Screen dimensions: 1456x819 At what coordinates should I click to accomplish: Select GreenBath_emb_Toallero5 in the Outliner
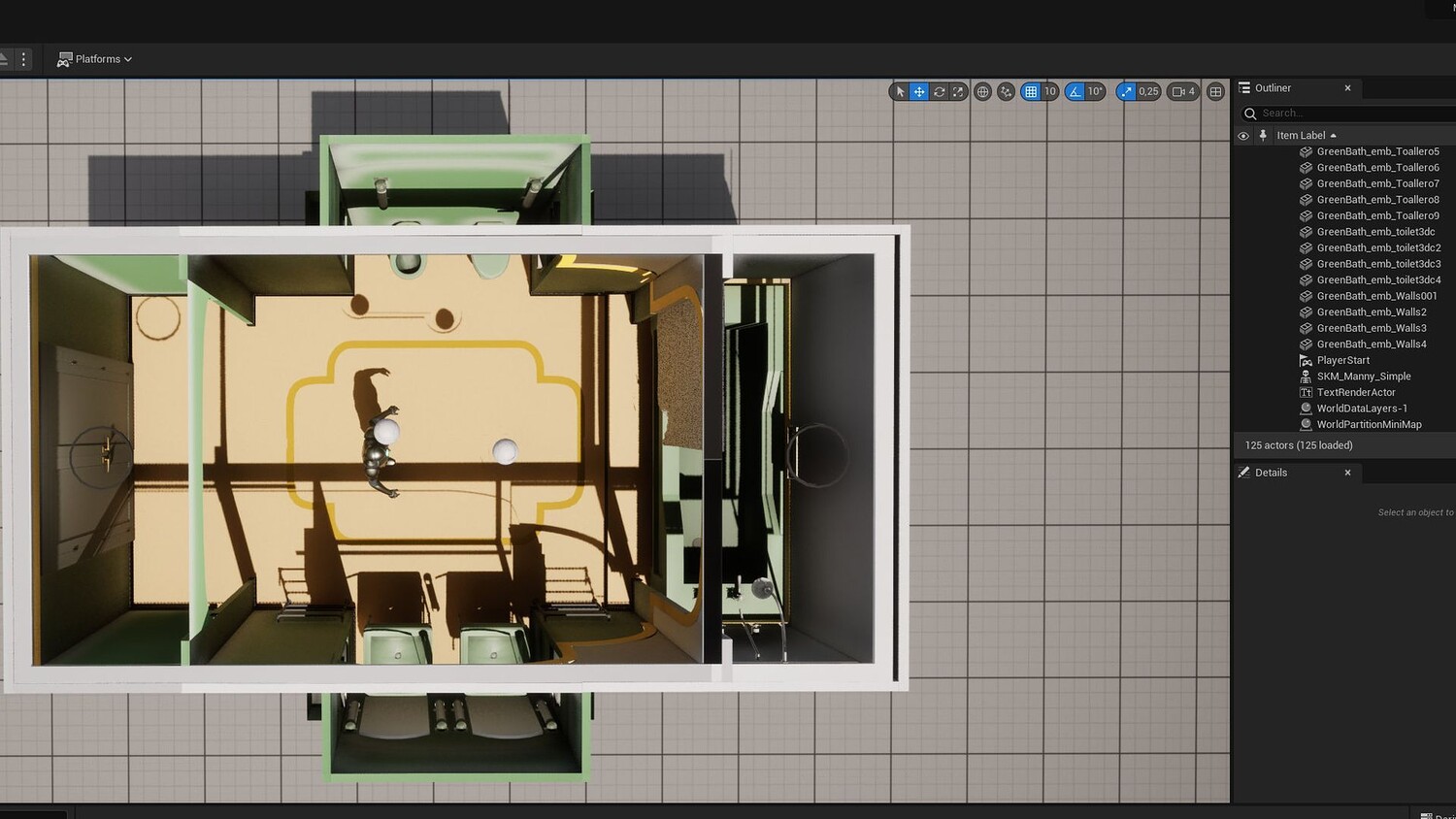pyautogui.click(x=1377, y=151)
